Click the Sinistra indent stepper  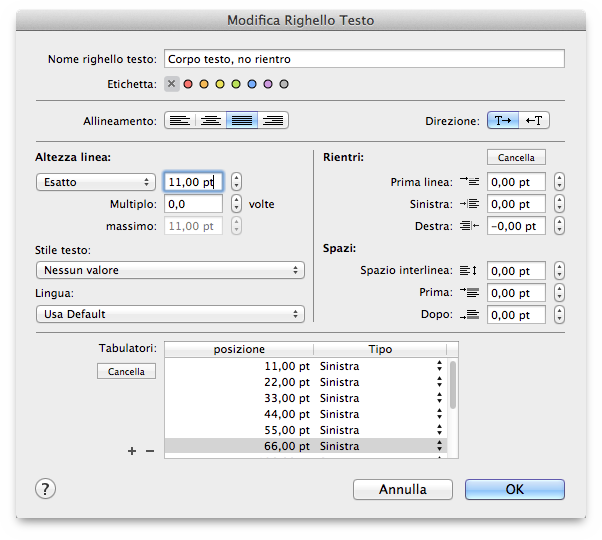(x=559, y=204)
